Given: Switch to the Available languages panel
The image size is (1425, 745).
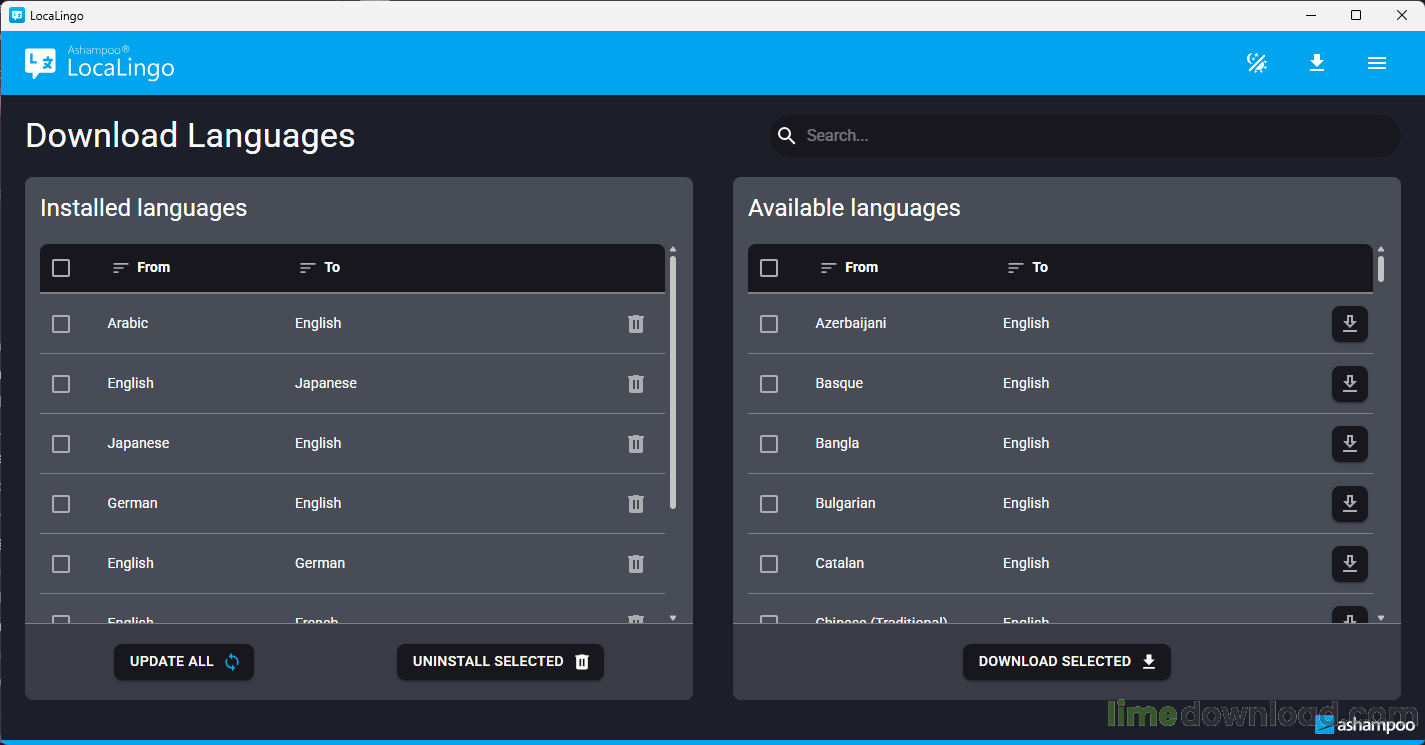Looking at the screenshot, I should pyautogui.click(x=854, y=207).
